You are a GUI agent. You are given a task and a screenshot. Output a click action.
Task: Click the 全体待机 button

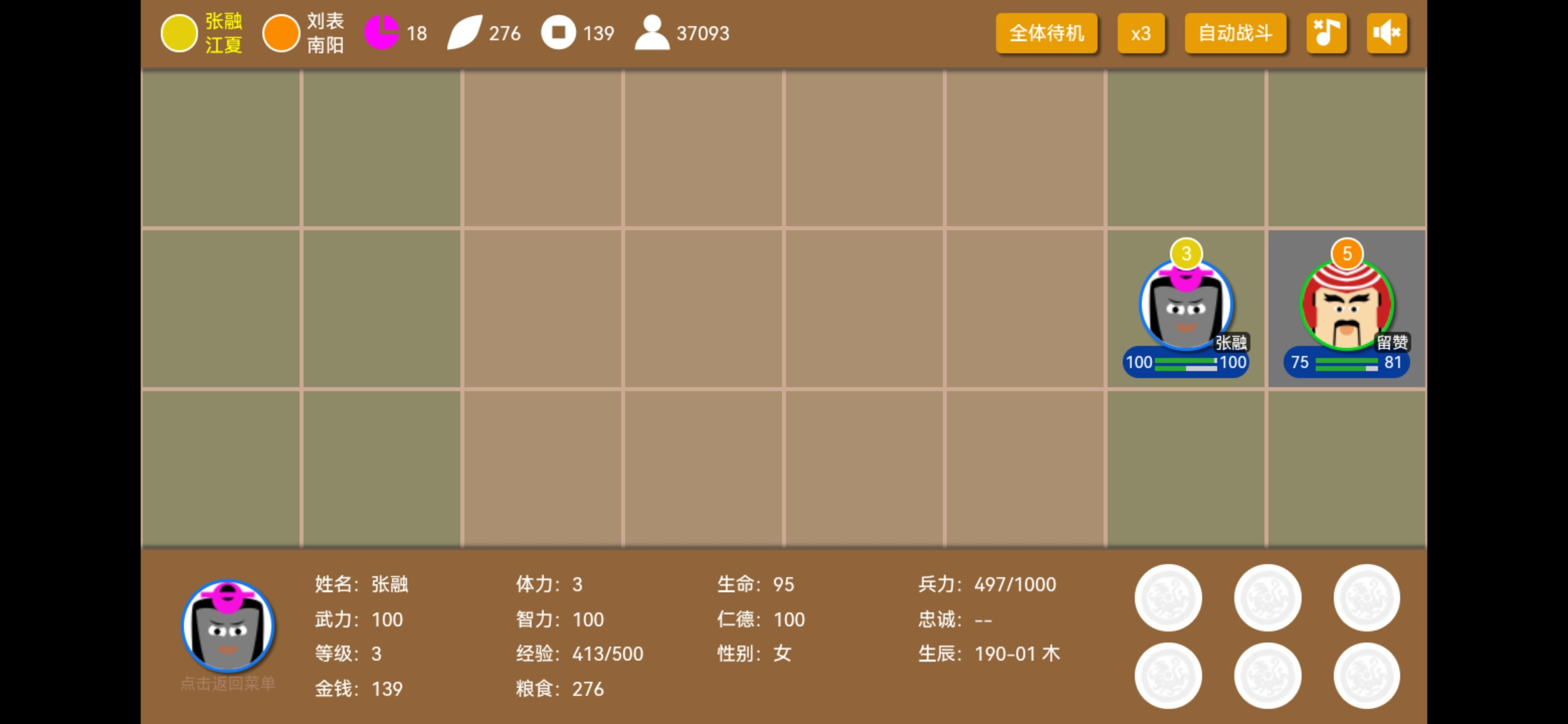(1047, 33)
